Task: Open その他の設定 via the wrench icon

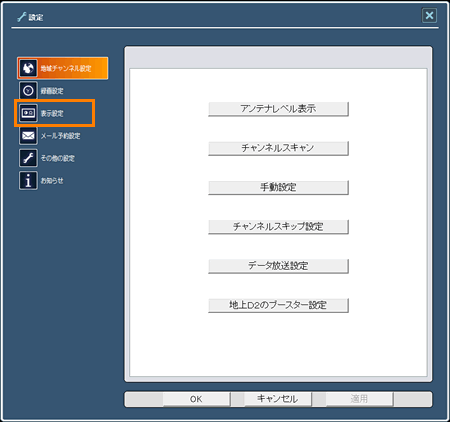Action: 28,158
